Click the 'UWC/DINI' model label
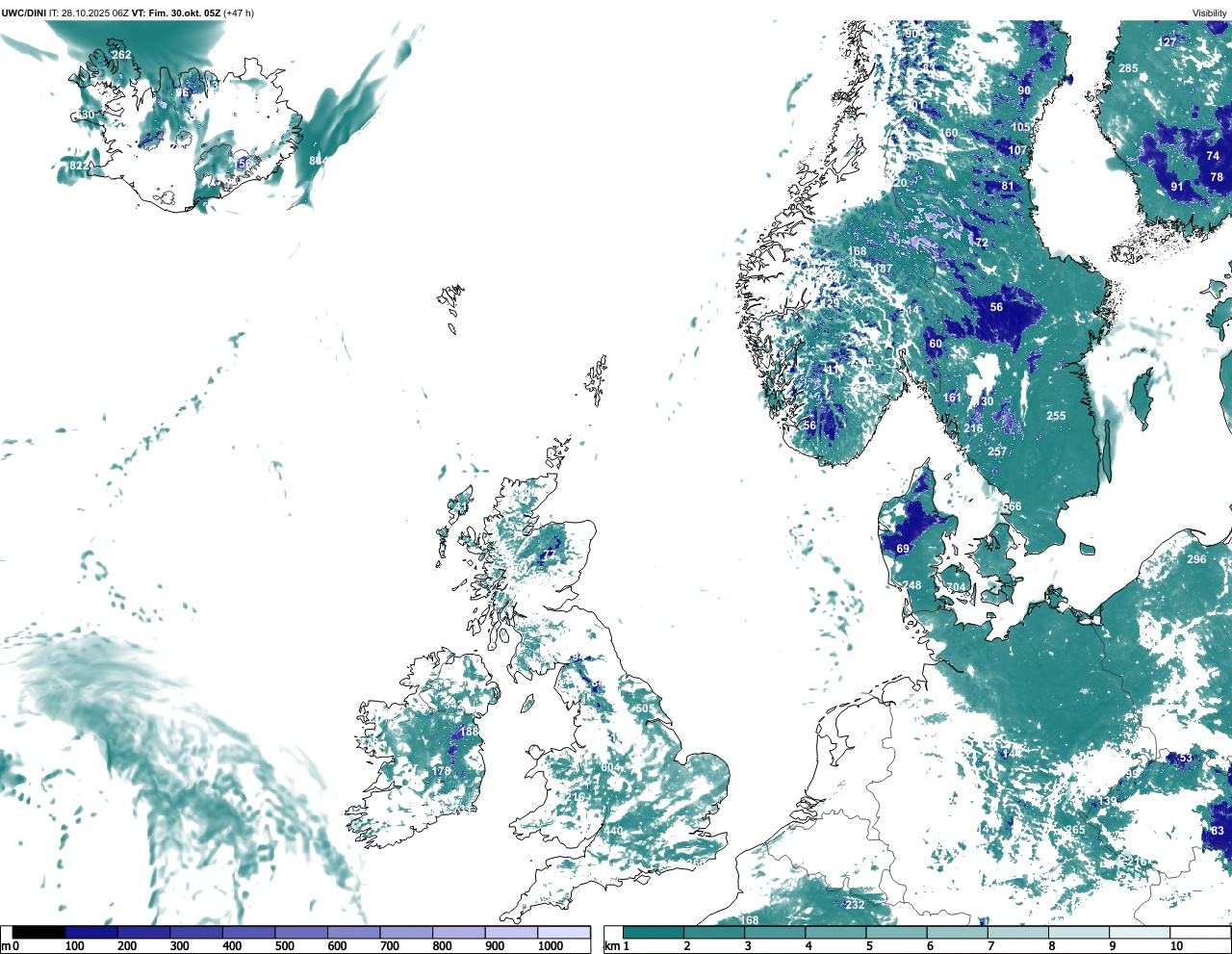Screen dimensions: 1232x954 pyautogui.click(x=23, y=13)
